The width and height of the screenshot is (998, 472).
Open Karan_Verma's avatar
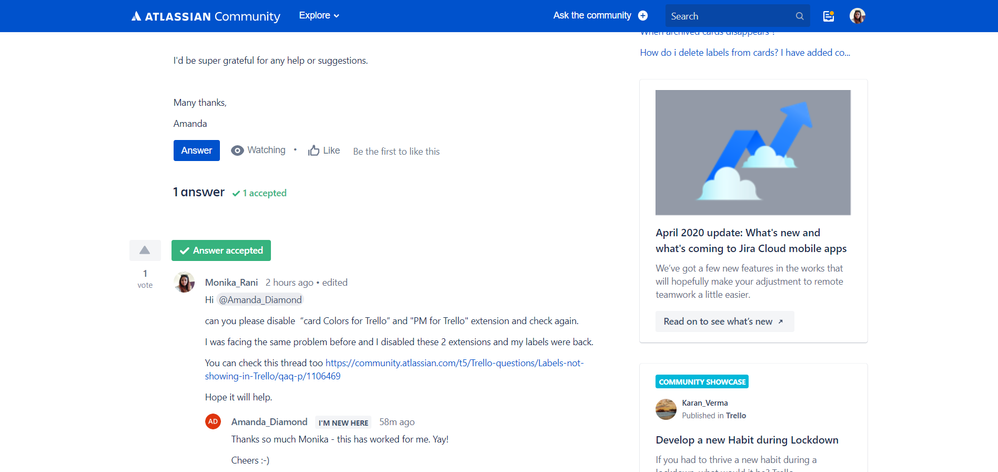666,409
